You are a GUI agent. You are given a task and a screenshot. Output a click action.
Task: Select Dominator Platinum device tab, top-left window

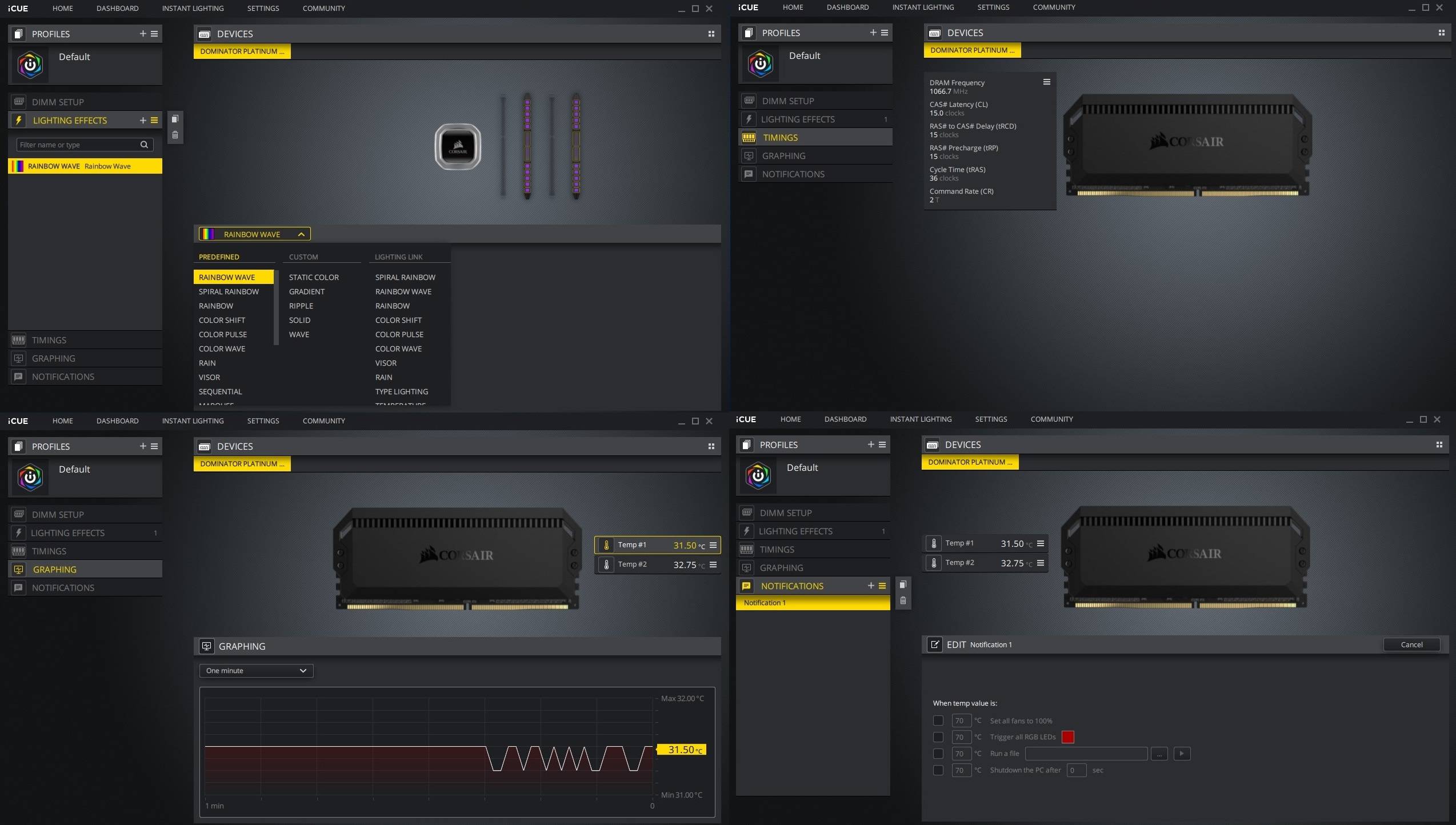[x=242, y=51]
